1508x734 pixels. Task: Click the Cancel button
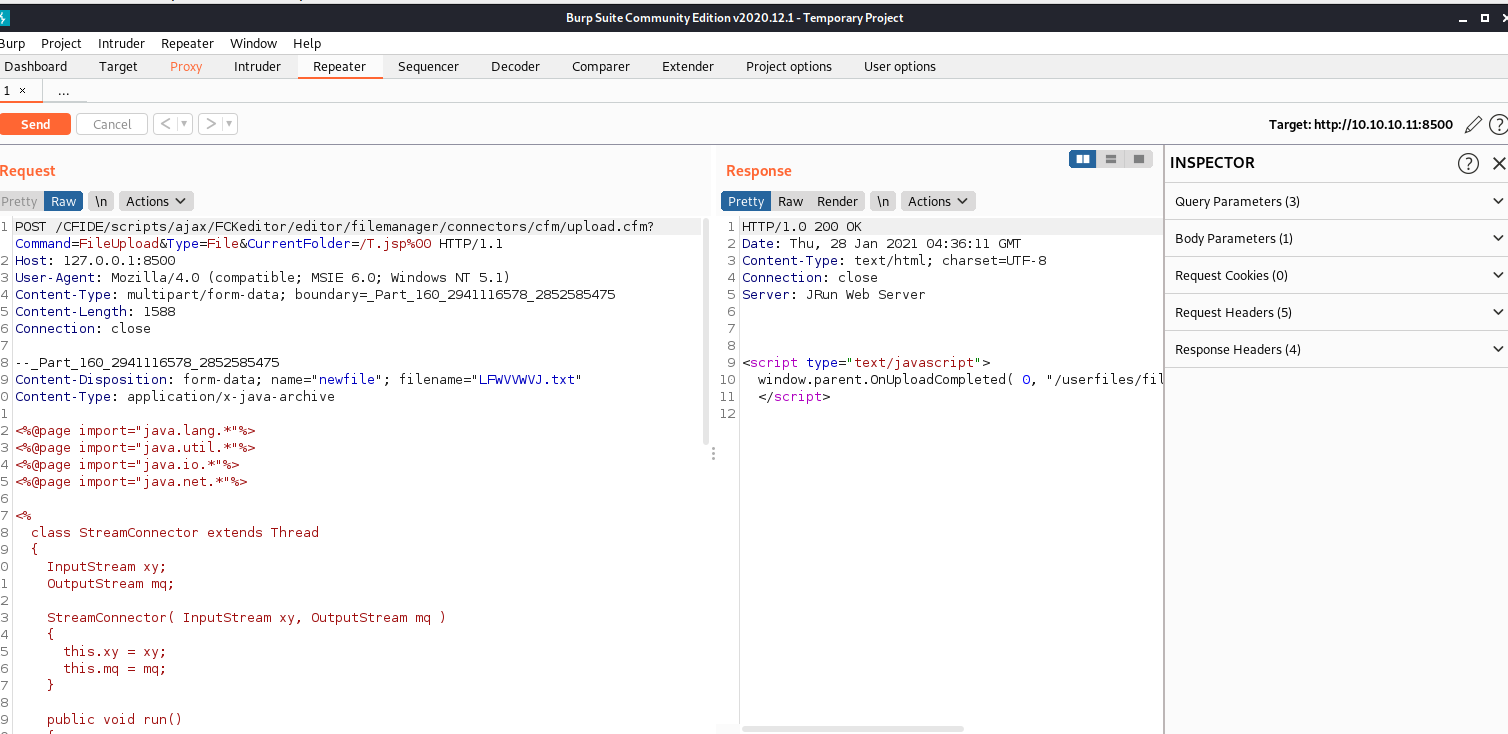click(112, 124)
